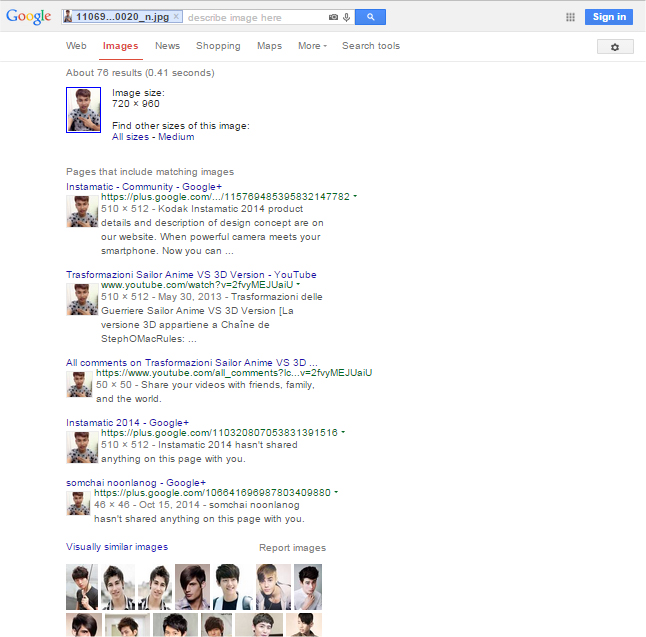Open the Maps tab
The width and height of the screenshot is (646, 637).
(269, 46)
